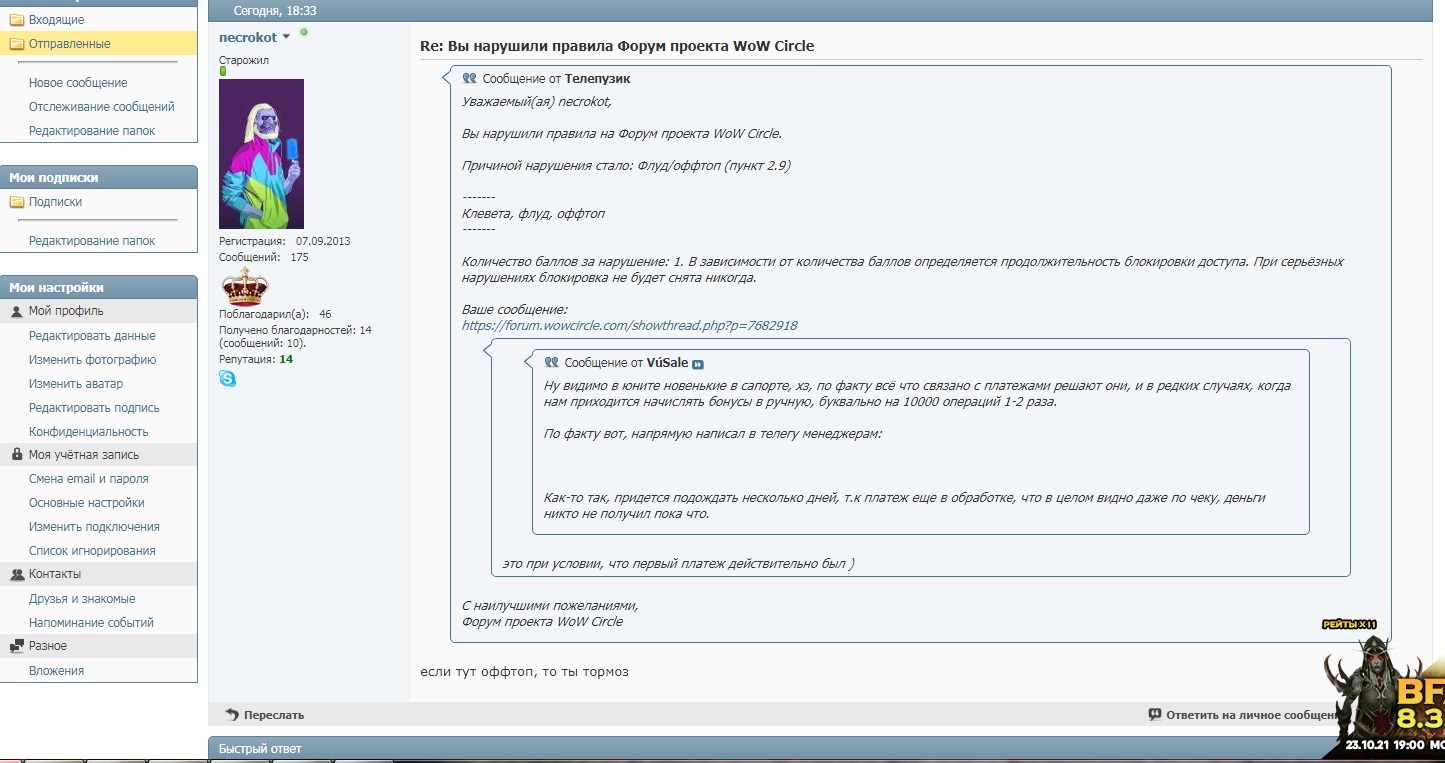Open the Входящие inbox folder
This screenshot has width=1445, height=763.
[56, 20]
